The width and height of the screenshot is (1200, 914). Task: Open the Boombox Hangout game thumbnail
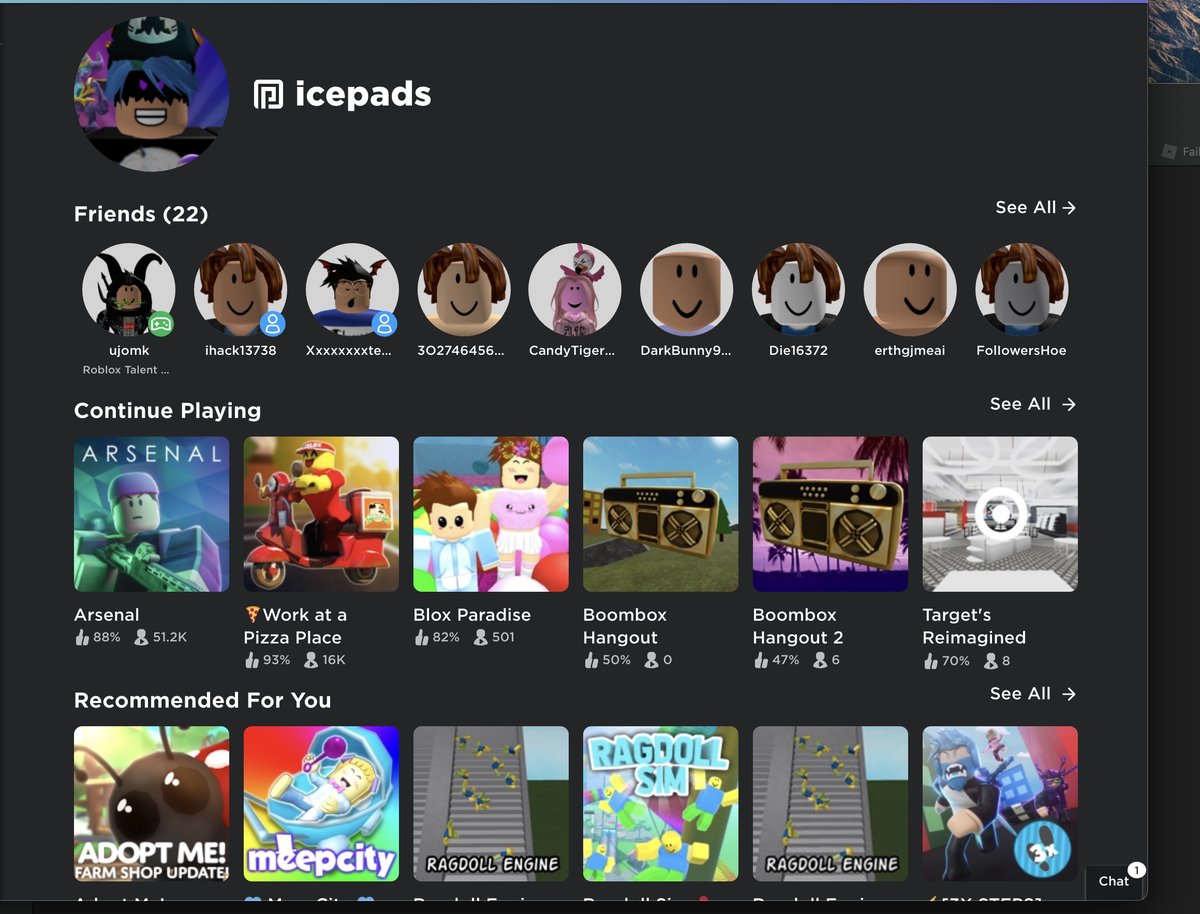(661, 514)
